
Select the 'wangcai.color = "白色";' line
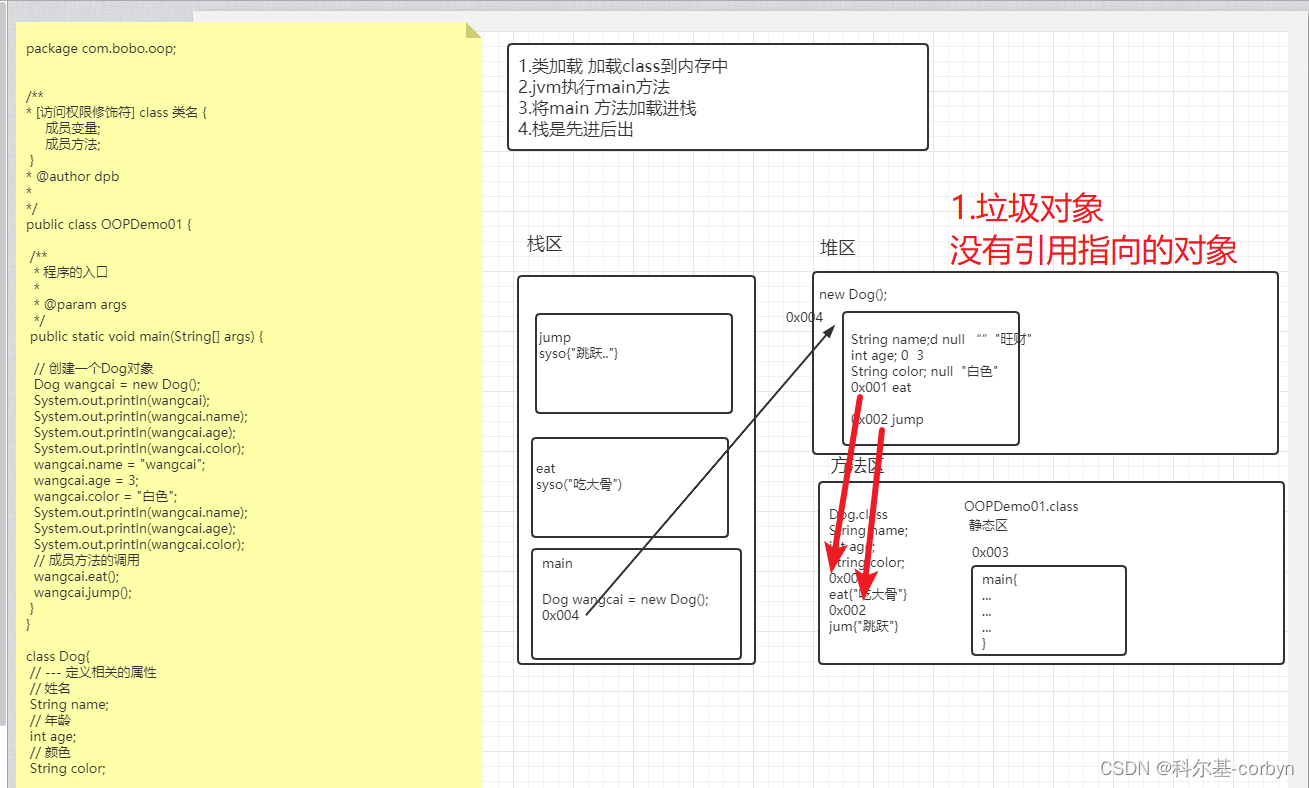coord(105,496)
